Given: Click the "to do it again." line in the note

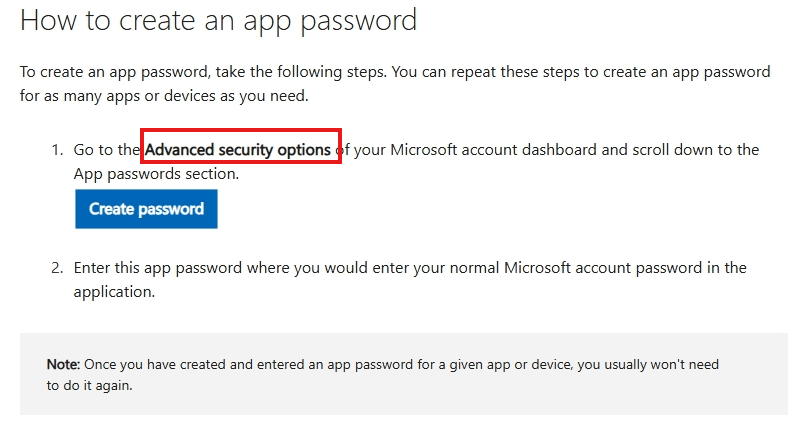Looking at the screenshot, I should 89,385.
